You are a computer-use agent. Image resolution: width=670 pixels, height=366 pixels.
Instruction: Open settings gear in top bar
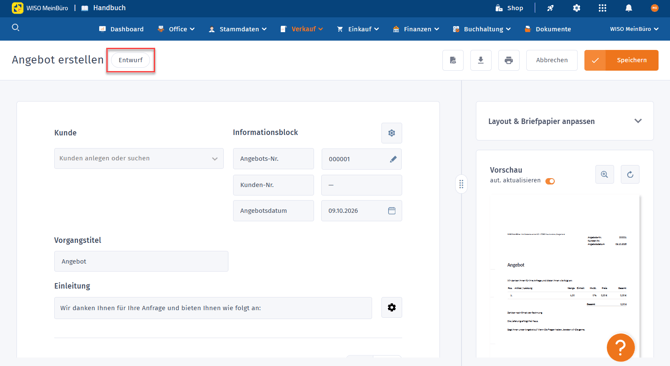click(576, 8)
